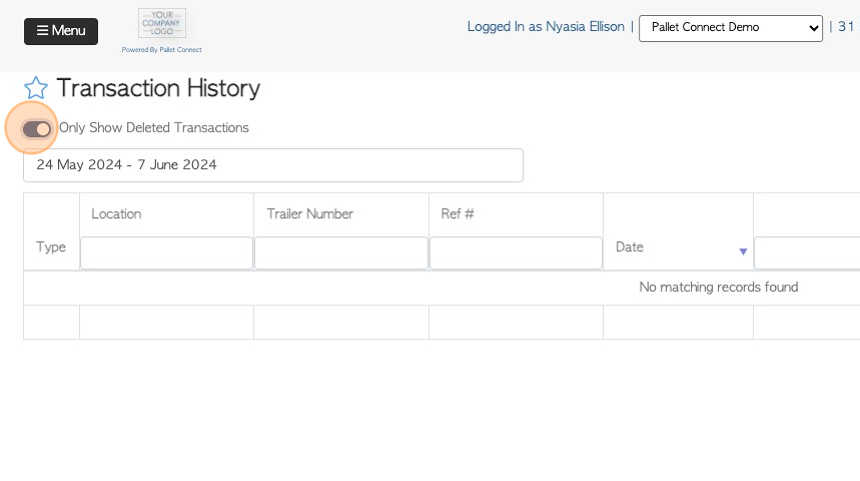Image resolution: width=860 pixels, height=481 pixels.
Task: Click the Trailer Number filter input box
Action: (x=341, y=253)
